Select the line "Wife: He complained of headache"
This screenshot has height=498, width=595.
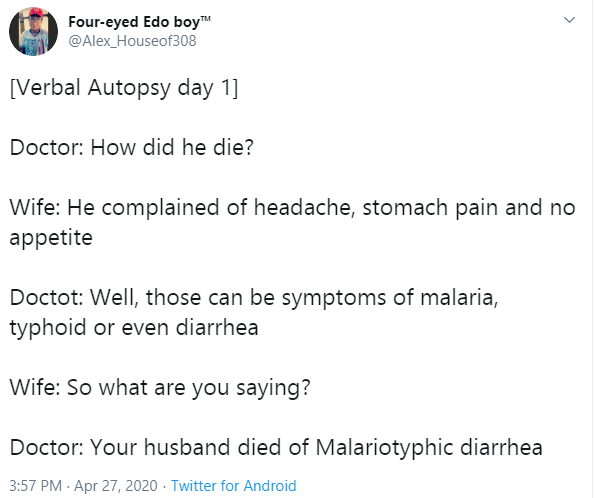[181, 207]
